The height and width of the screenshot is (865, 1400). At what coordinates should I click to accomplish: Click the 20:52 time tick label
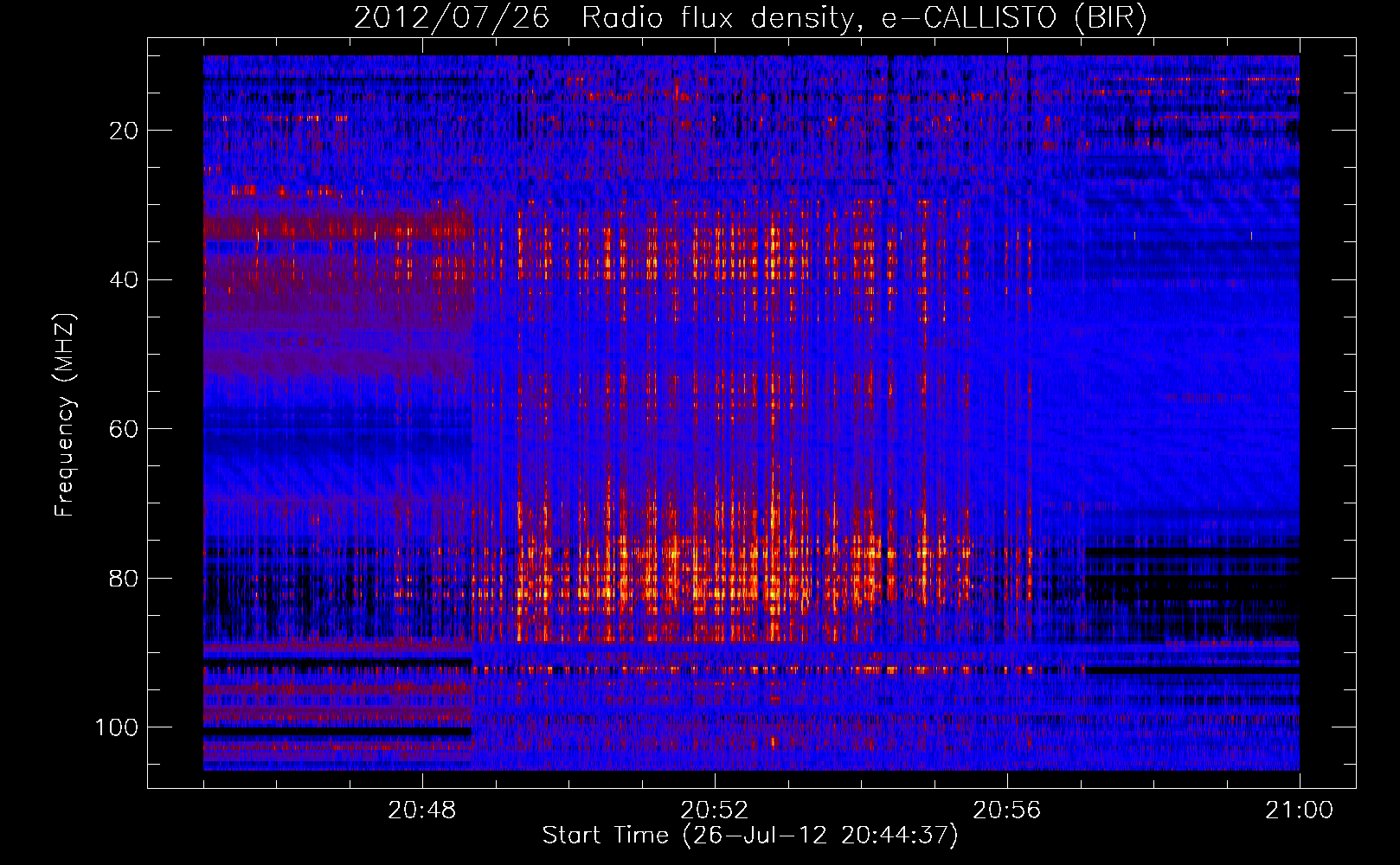[x=714, y=811]
